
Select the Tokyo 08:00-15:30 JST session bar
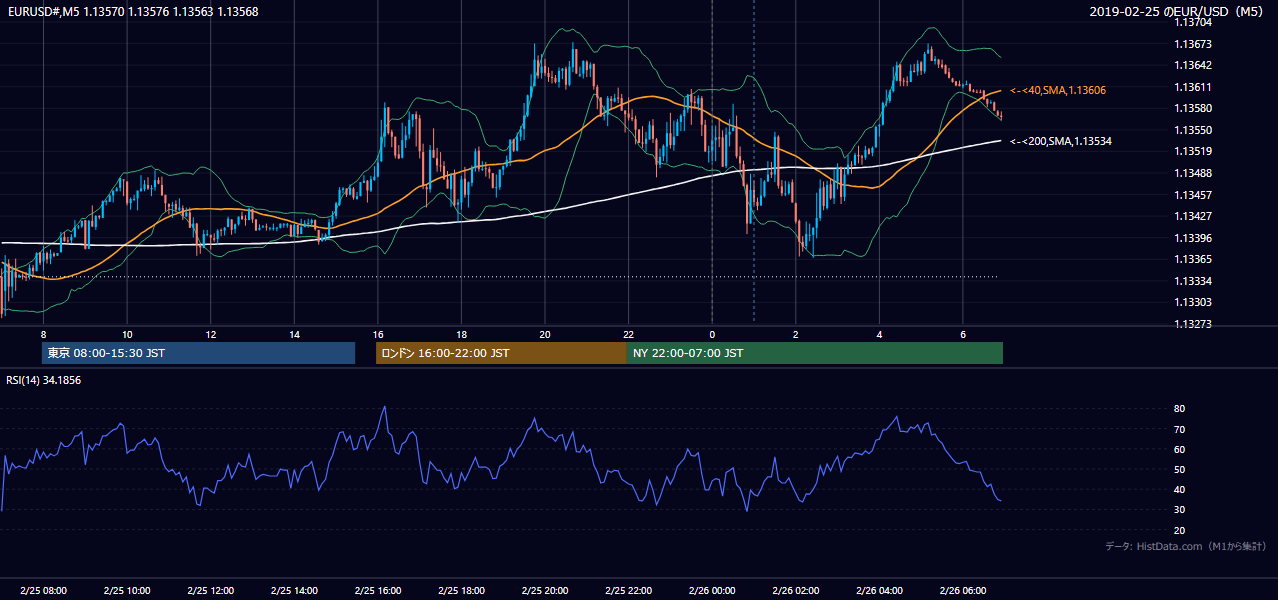click(x=198, y=353)
